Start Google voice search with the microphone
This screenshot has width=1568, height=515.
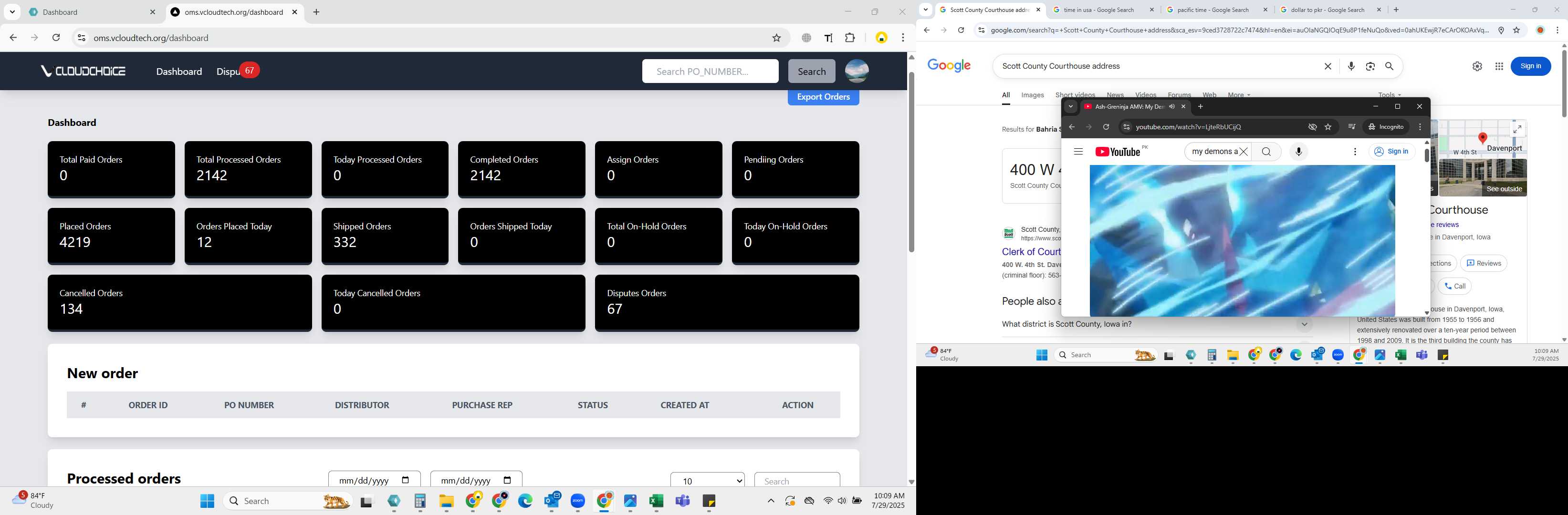pos(1351,66)
